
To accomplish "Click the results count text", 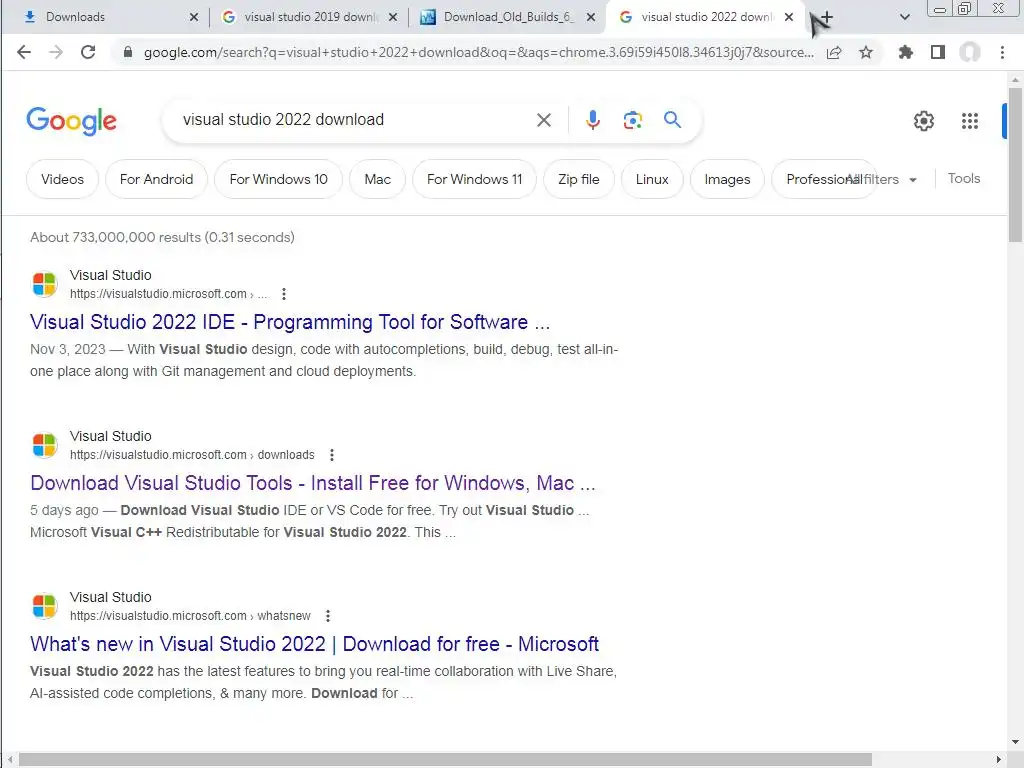I will coord(162,237).
